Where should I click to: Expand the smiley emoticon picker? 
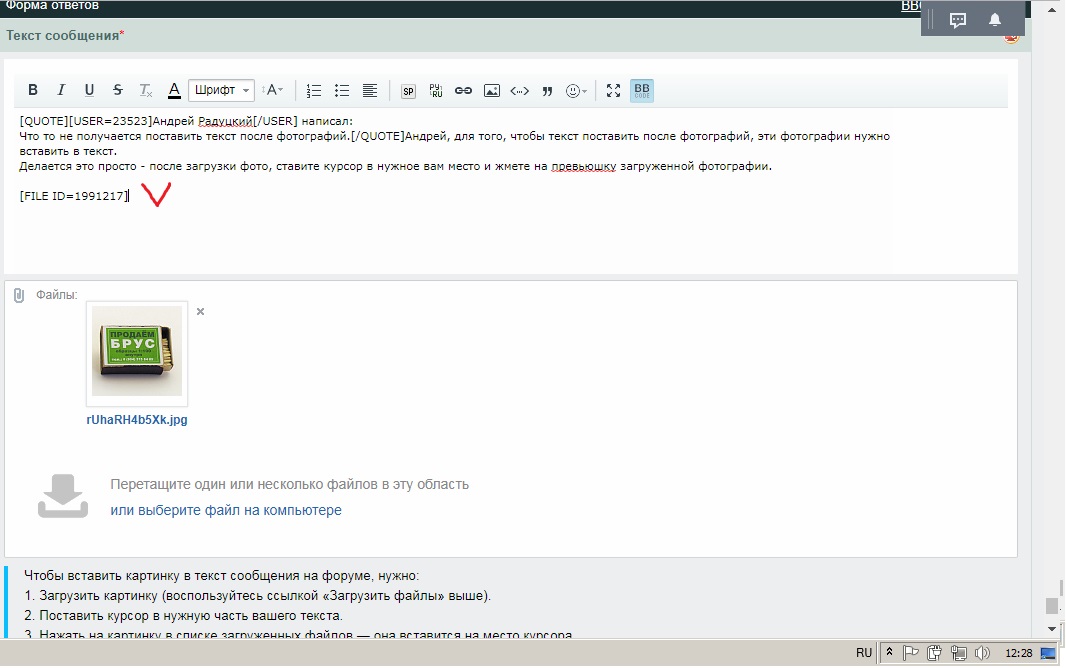tap(576, 90)
